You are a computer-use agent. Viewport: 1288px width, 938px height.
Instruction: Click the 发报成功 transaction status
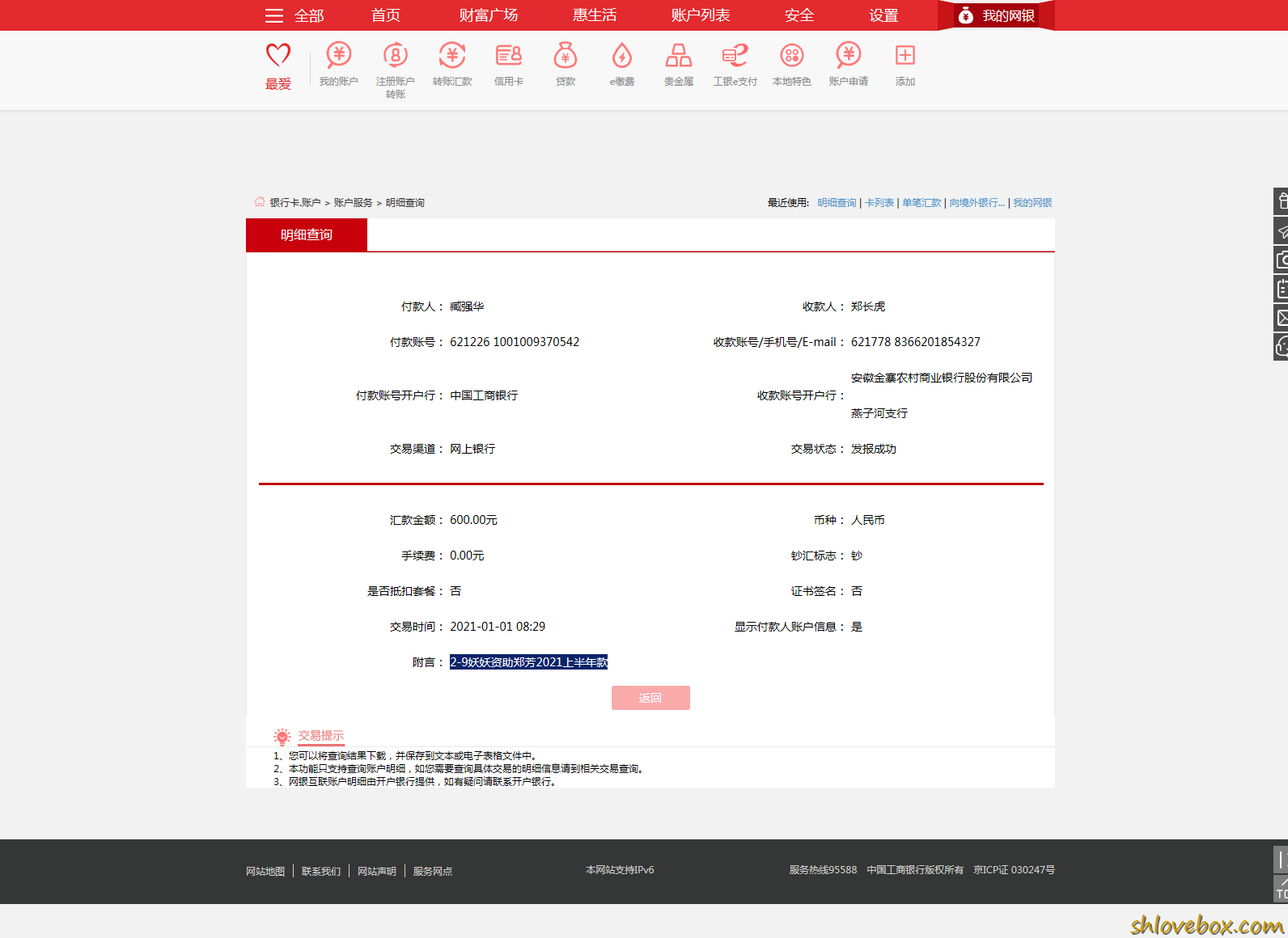pos(874,449)
